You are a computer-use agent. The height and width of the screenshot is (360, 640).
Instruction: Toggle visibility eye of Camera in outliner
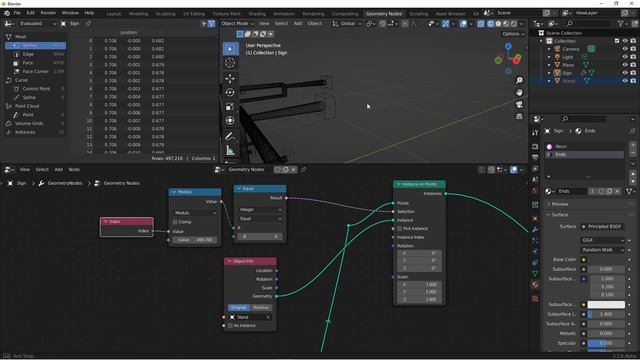[625, 49]
